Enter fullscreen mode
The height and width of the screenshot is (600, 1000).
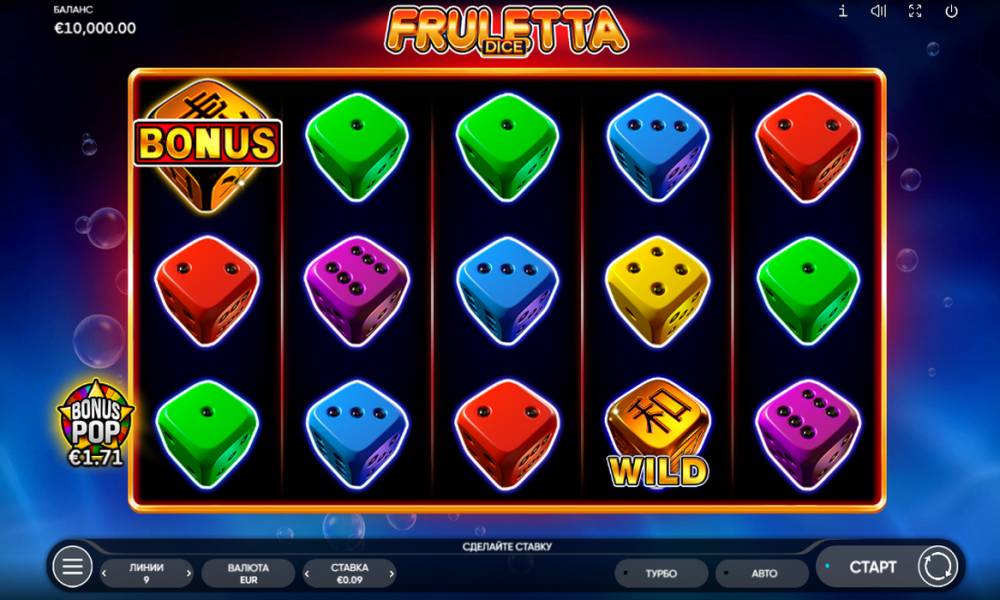915,11
